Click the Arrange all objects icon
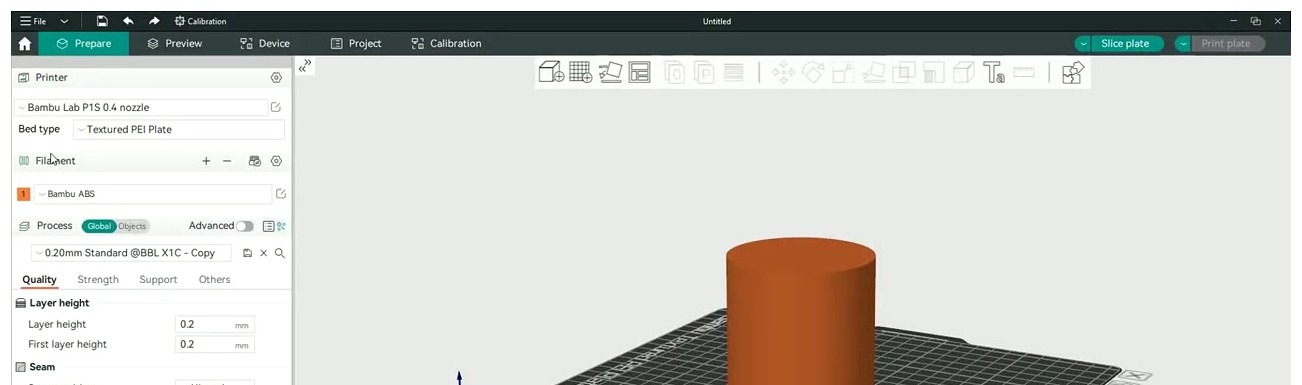This screenshot has height=385, width=1302. 640,72
